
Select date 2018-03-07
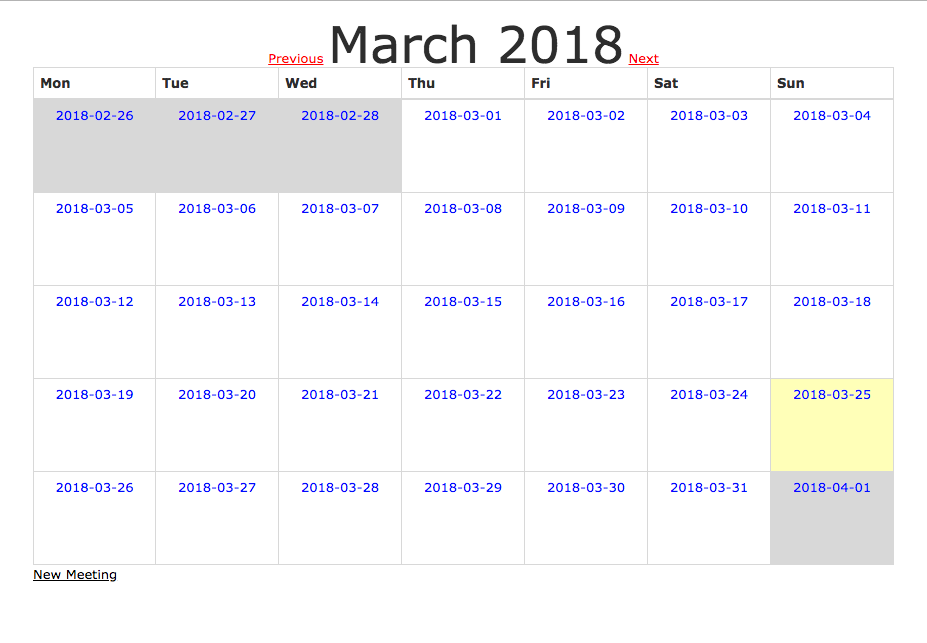coord(338,208)
